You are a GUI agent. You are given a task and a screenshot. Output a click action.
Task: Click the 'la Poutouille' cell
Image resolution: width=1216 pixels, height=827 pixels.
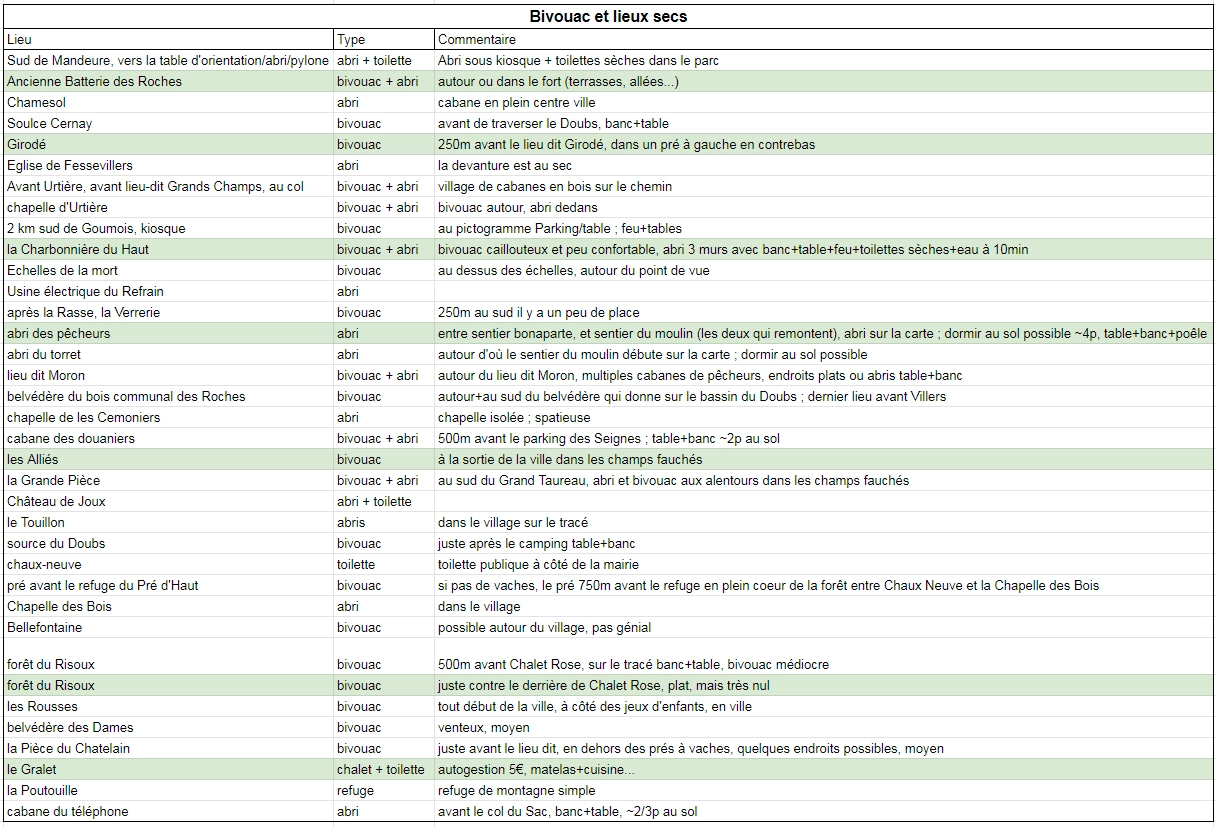169,791
